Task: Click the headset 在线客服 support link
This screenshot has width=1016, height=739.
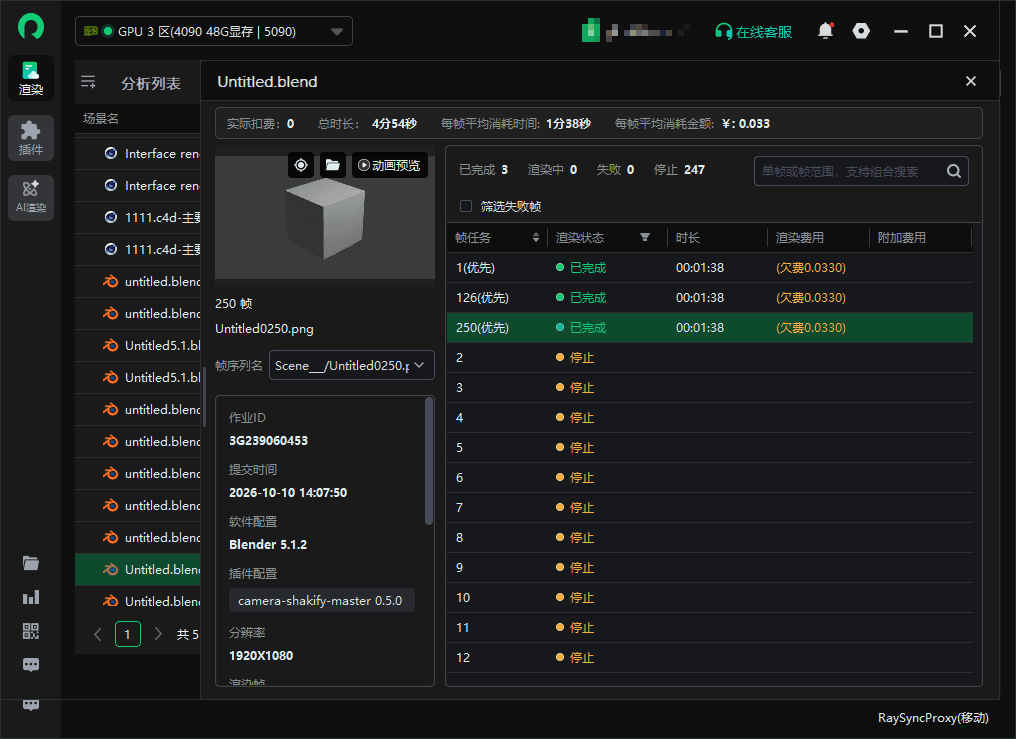Action: (753, 32)
